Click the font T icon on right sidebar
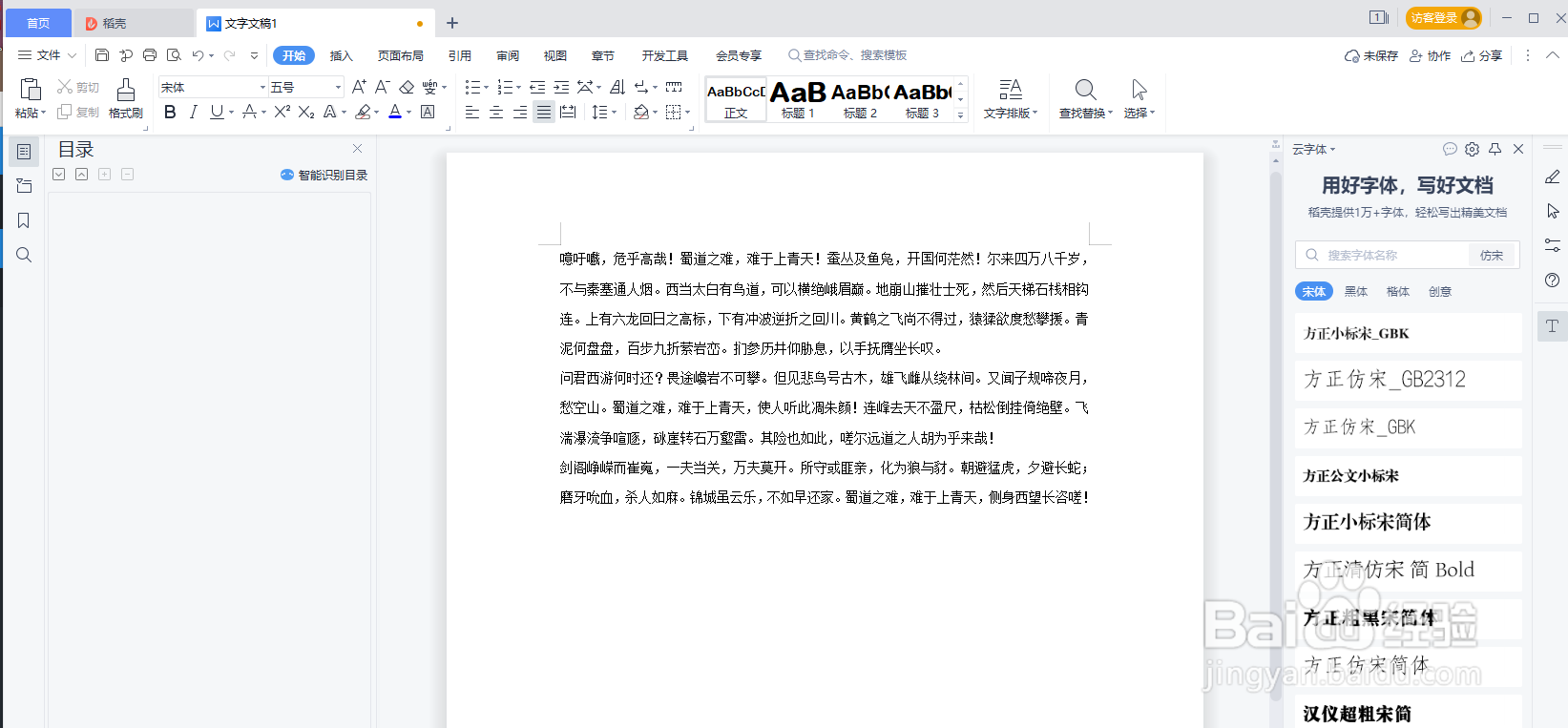The height and width of the screenshot is (728, 1568). click(x=1553, y=325)
